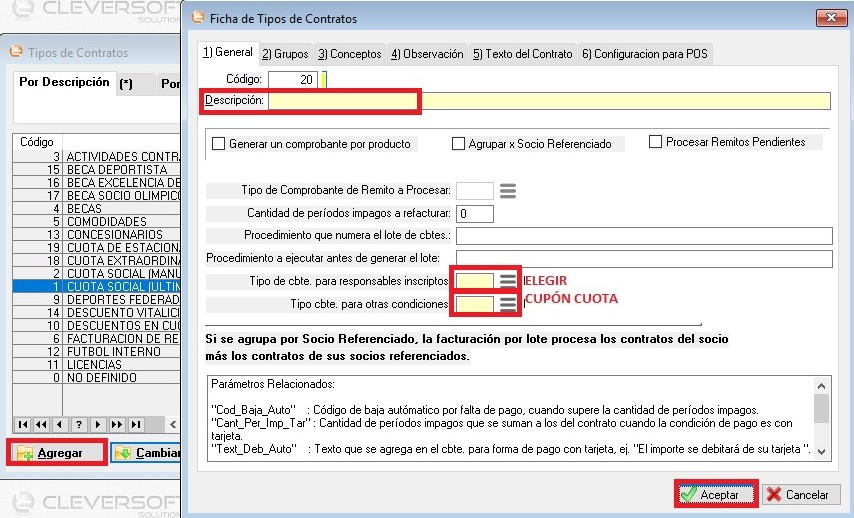Go to previous record arrow

pos(60,424)
